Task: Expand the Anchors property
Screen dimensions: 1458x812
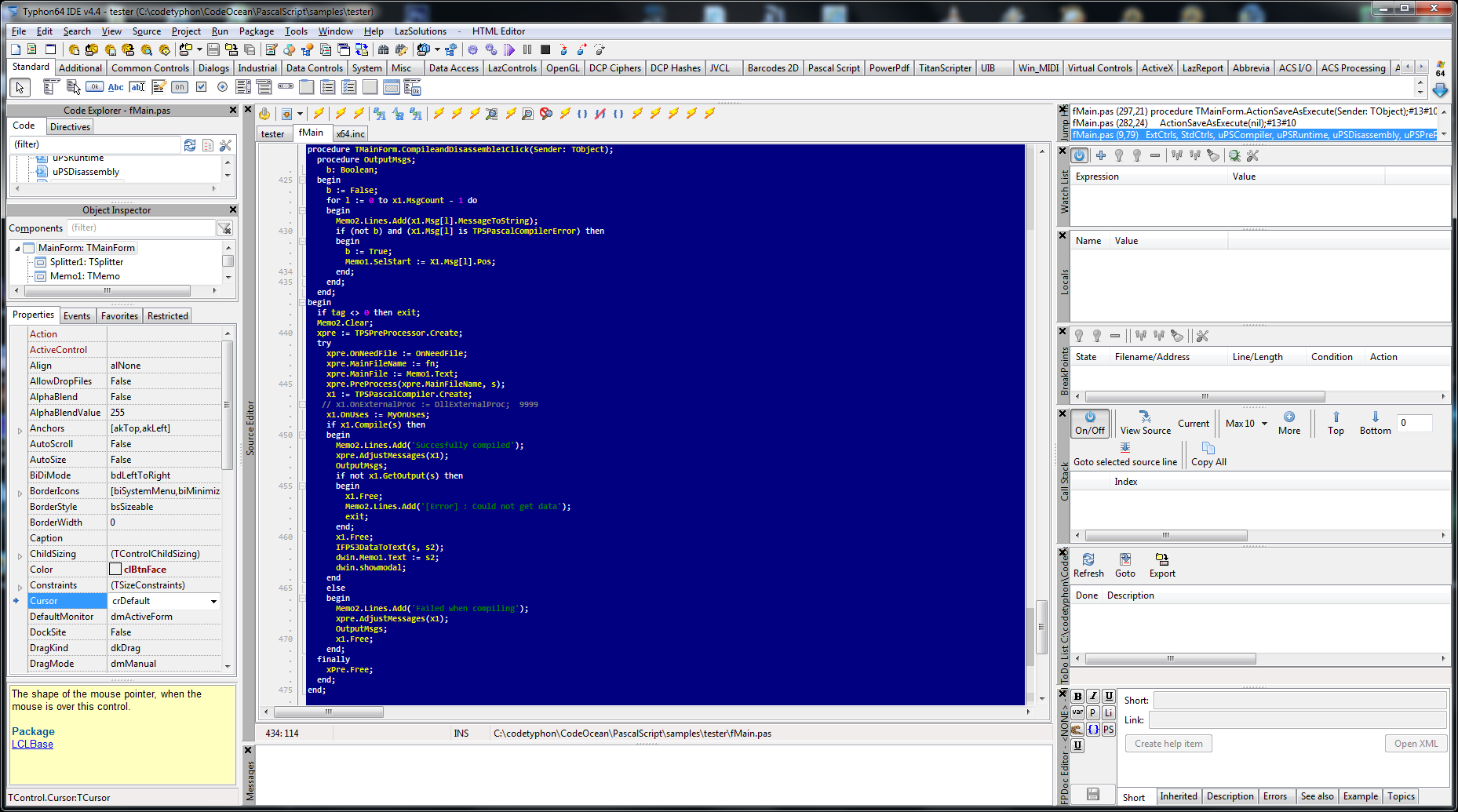Action: [20, 429]
